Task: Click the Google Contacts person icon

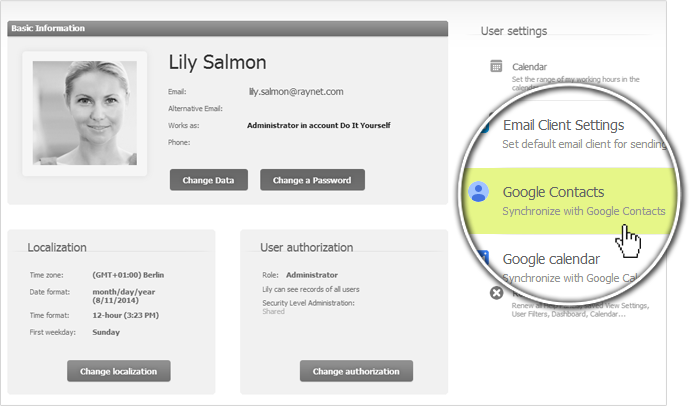Action: [x=478, y=192]
